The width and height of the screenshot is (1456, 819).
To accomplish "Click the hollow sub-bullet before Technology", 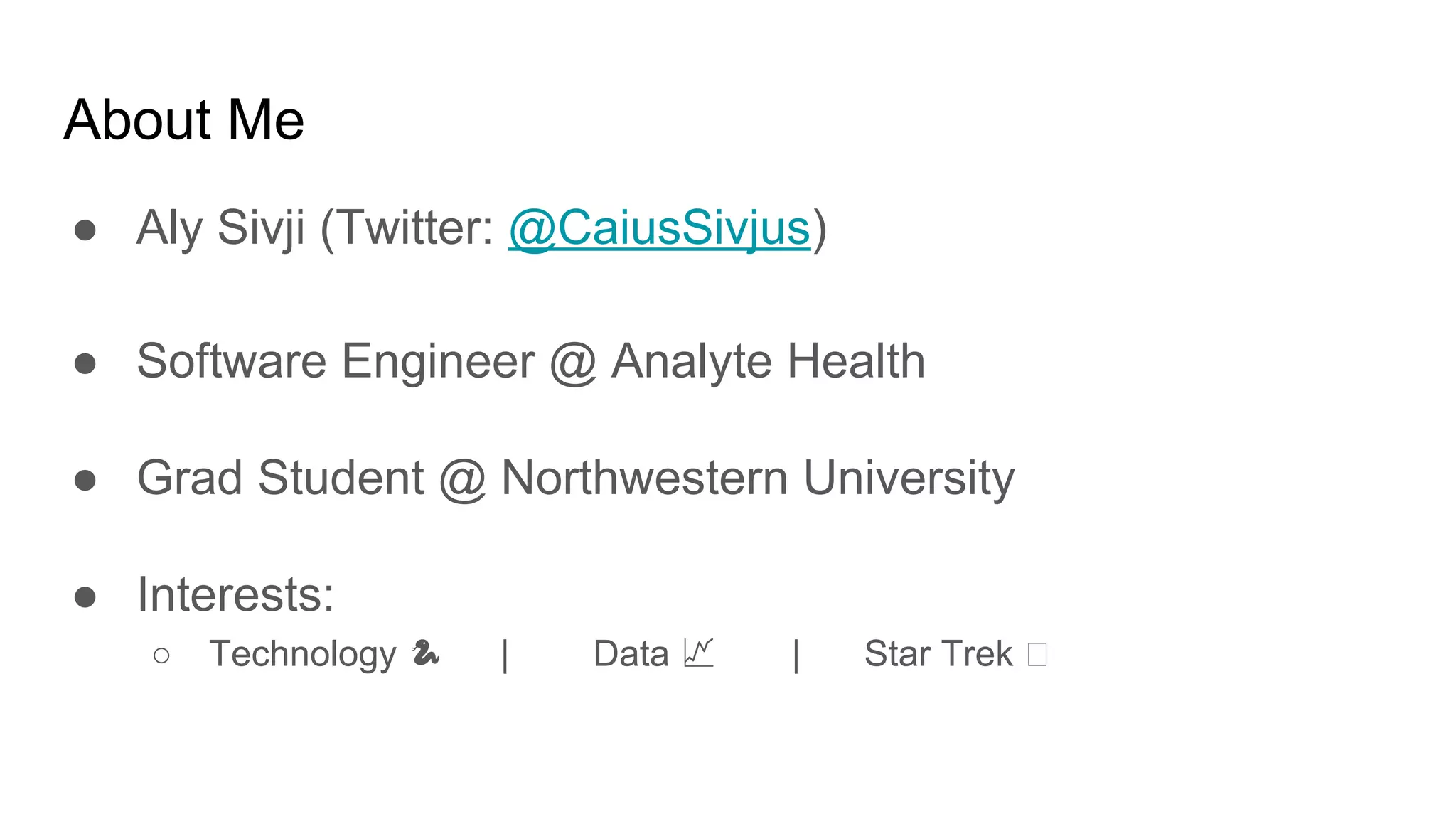I will [161, 655].
